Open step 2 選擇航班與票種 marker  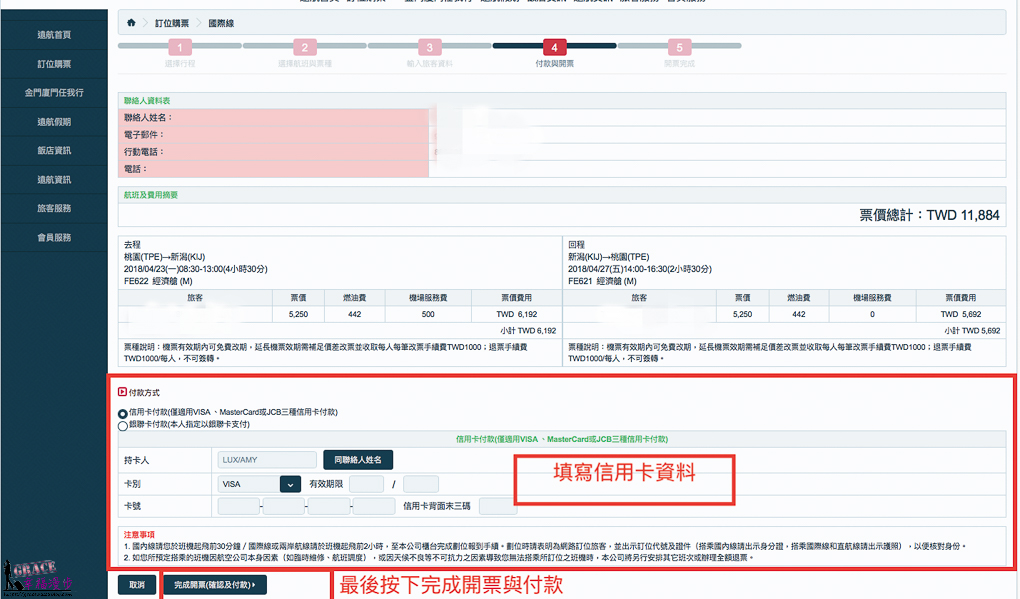tap(304, 47)
